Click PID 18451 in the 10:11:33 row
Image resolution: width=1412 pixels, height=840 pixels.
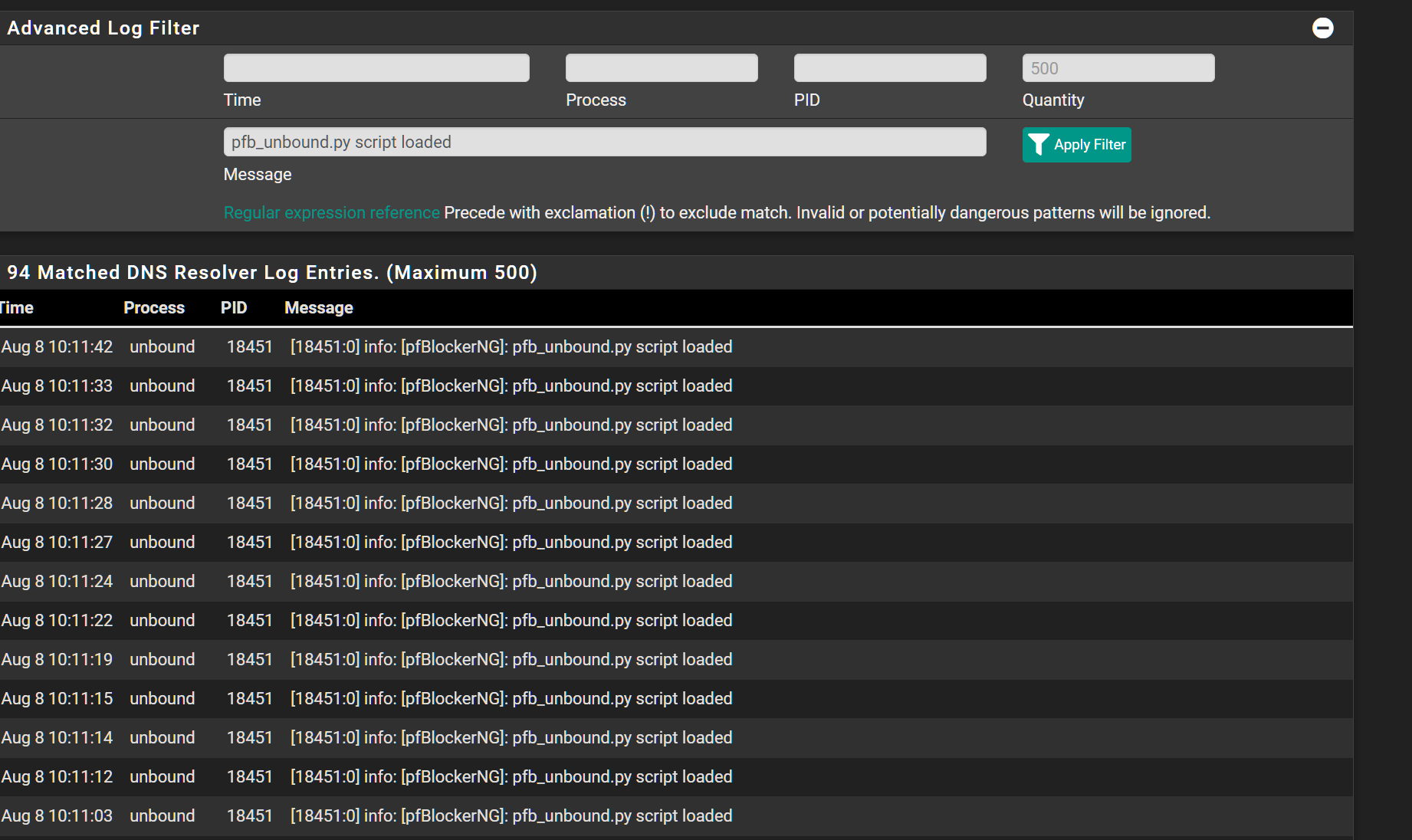point(250,386)
